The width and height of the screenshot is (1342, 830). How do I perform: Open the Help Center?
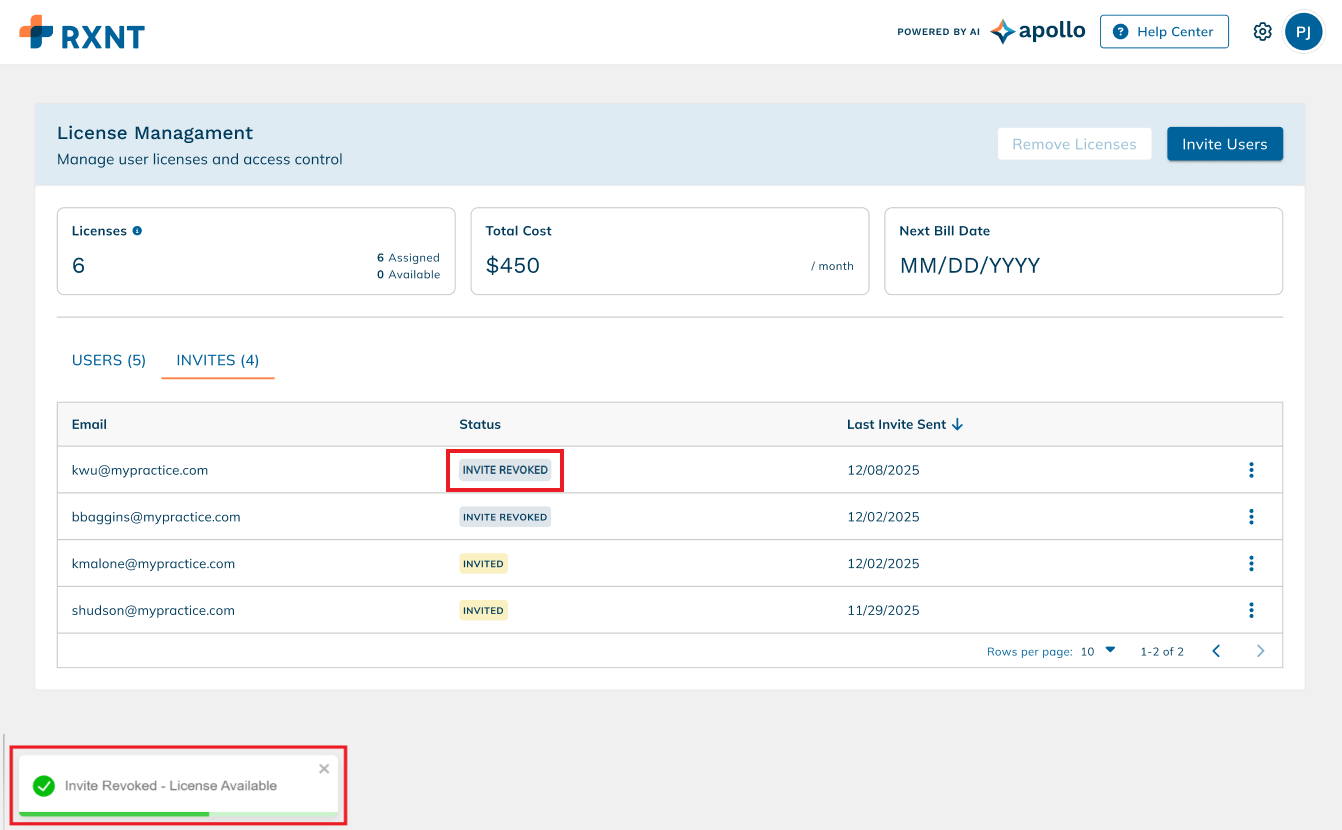point(1164,32)
